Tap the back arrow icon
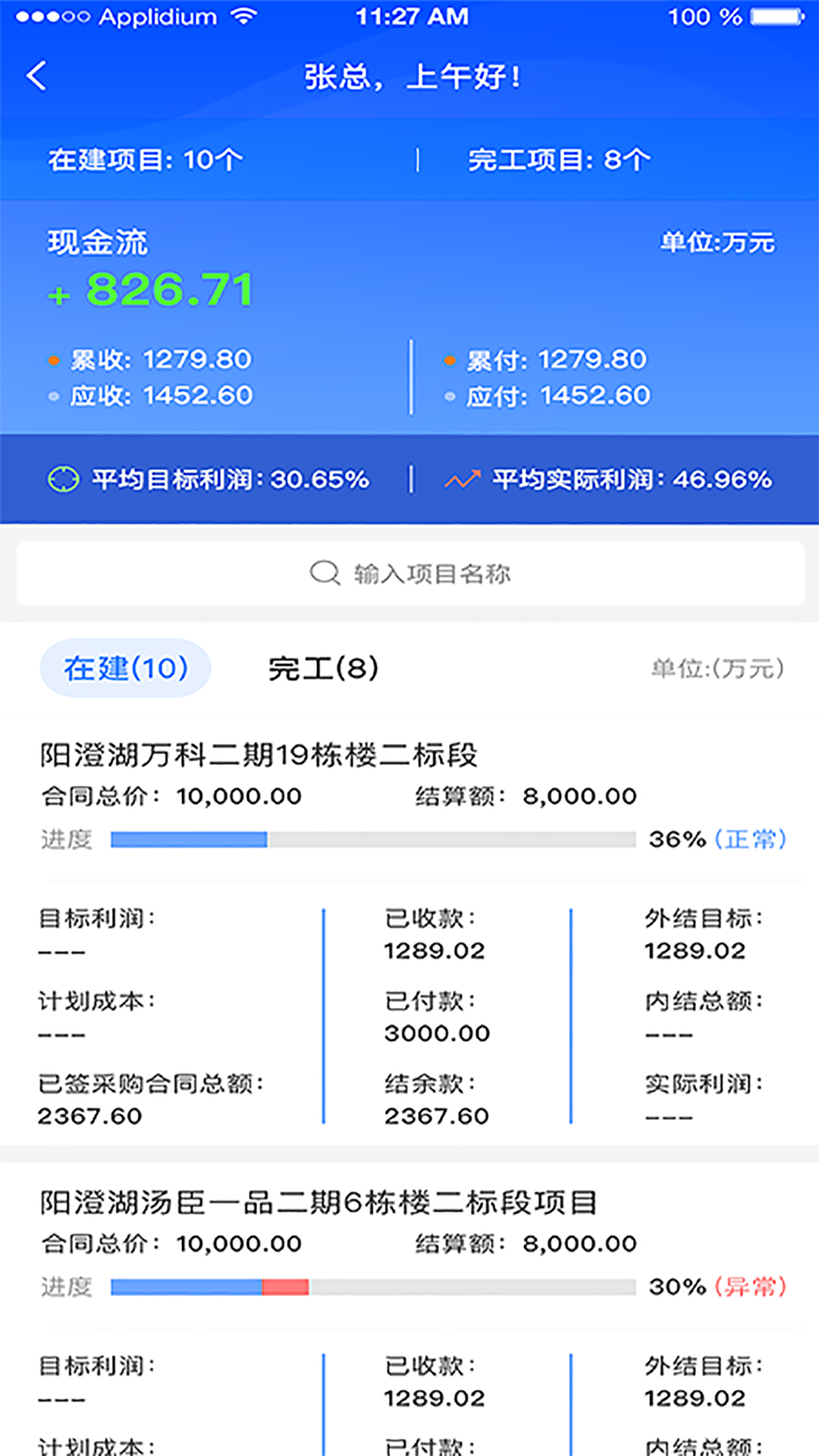This screenshot has height=1456, width=819. [x=36, y=76]
